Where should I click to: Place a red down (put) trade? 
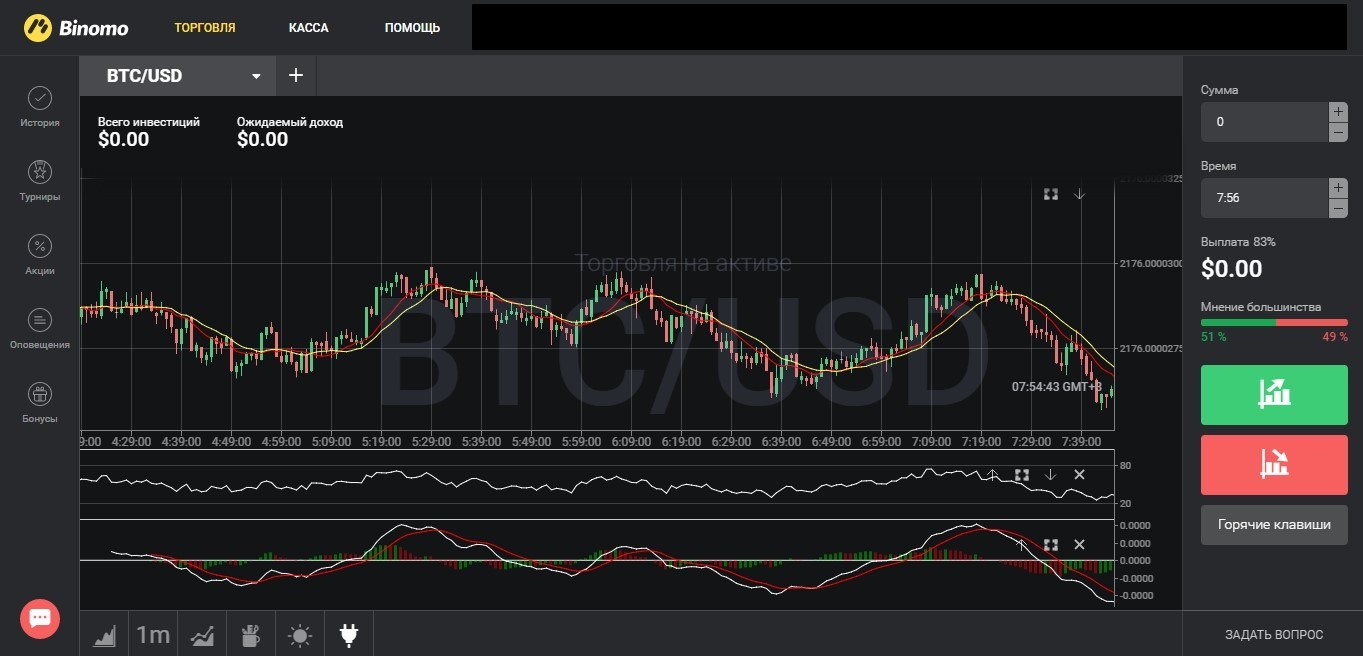[1274, 465]
